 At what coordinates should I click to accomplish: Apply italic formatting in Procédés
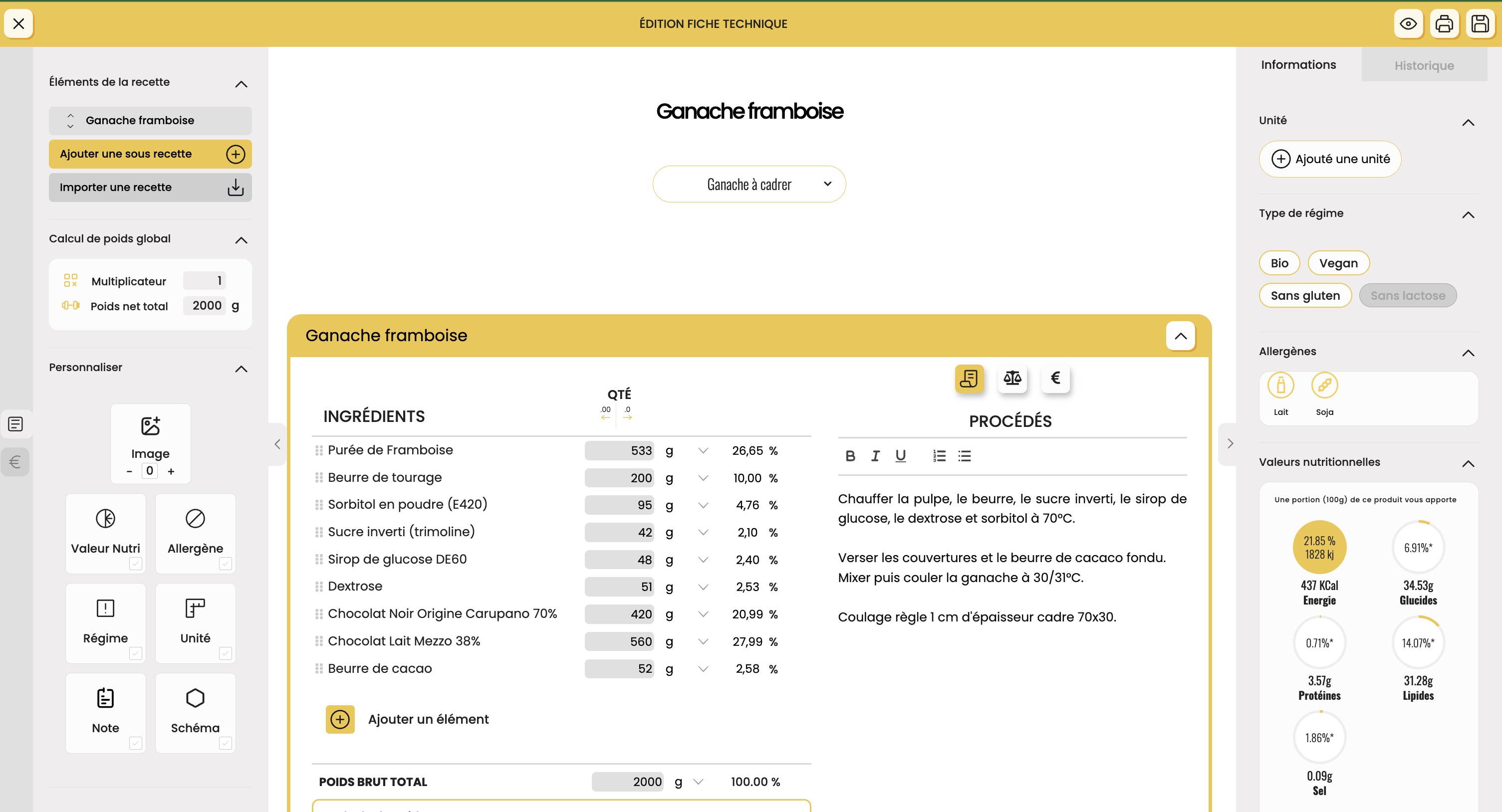point(875,456)
